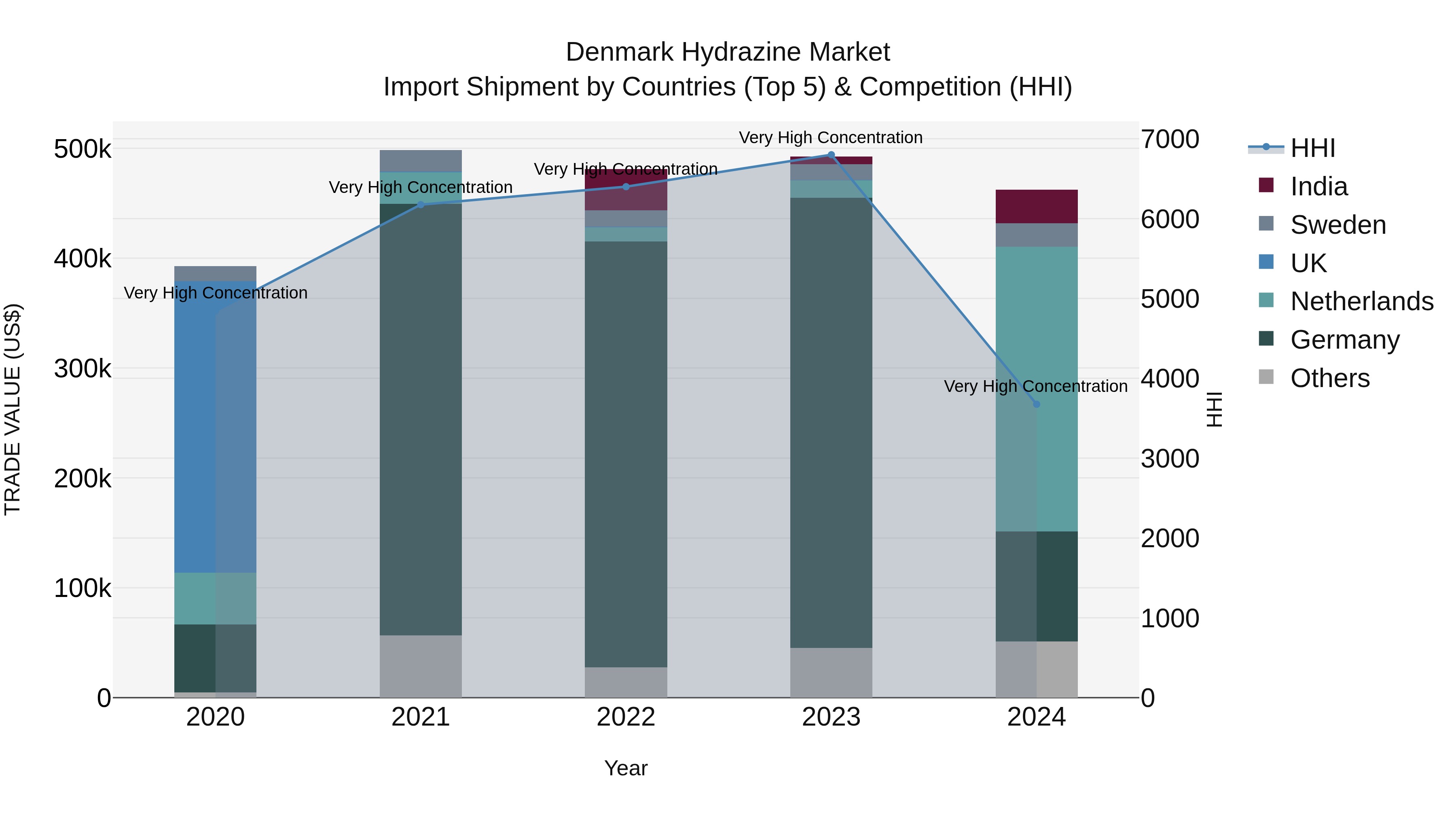Toggle the Sweden legend entry
The width and height of the screenshot is (1456, 819).
(1323, 225)
